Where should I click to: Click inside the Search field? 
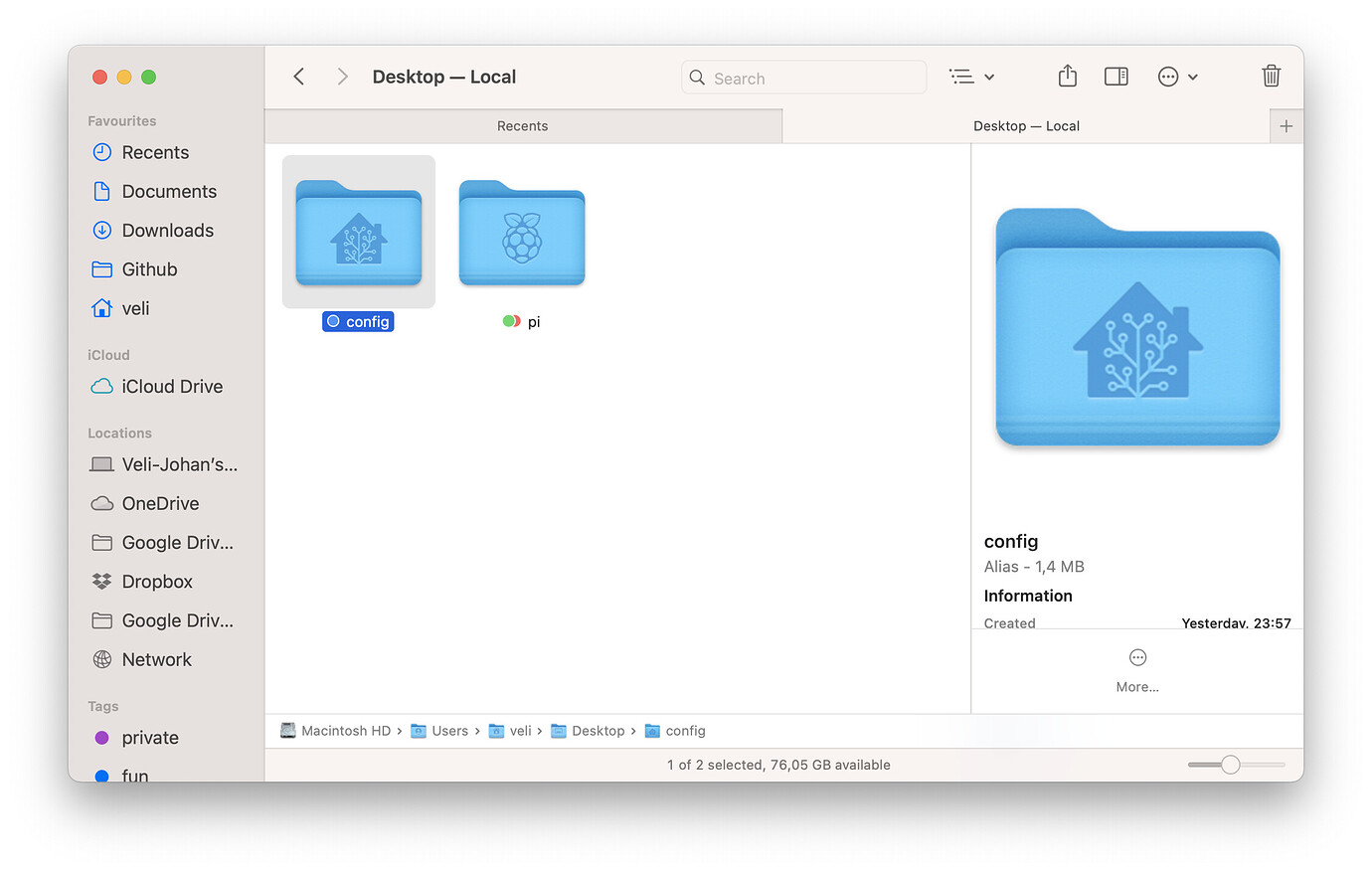coord(803,77)
